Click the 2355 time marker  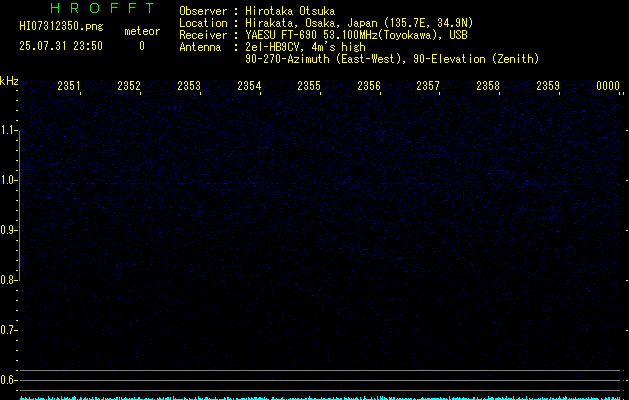pyautogui.click(x=309, y=87)
